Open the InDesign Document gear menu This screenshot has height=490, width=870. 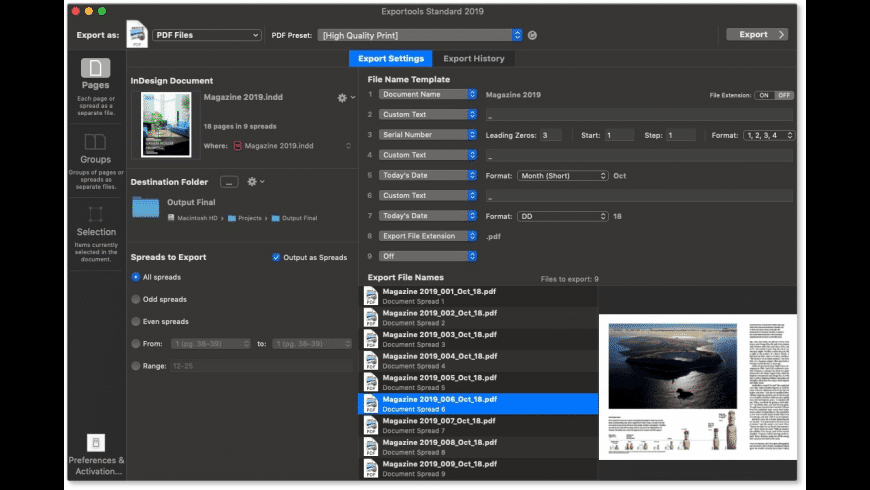[346, 98]
